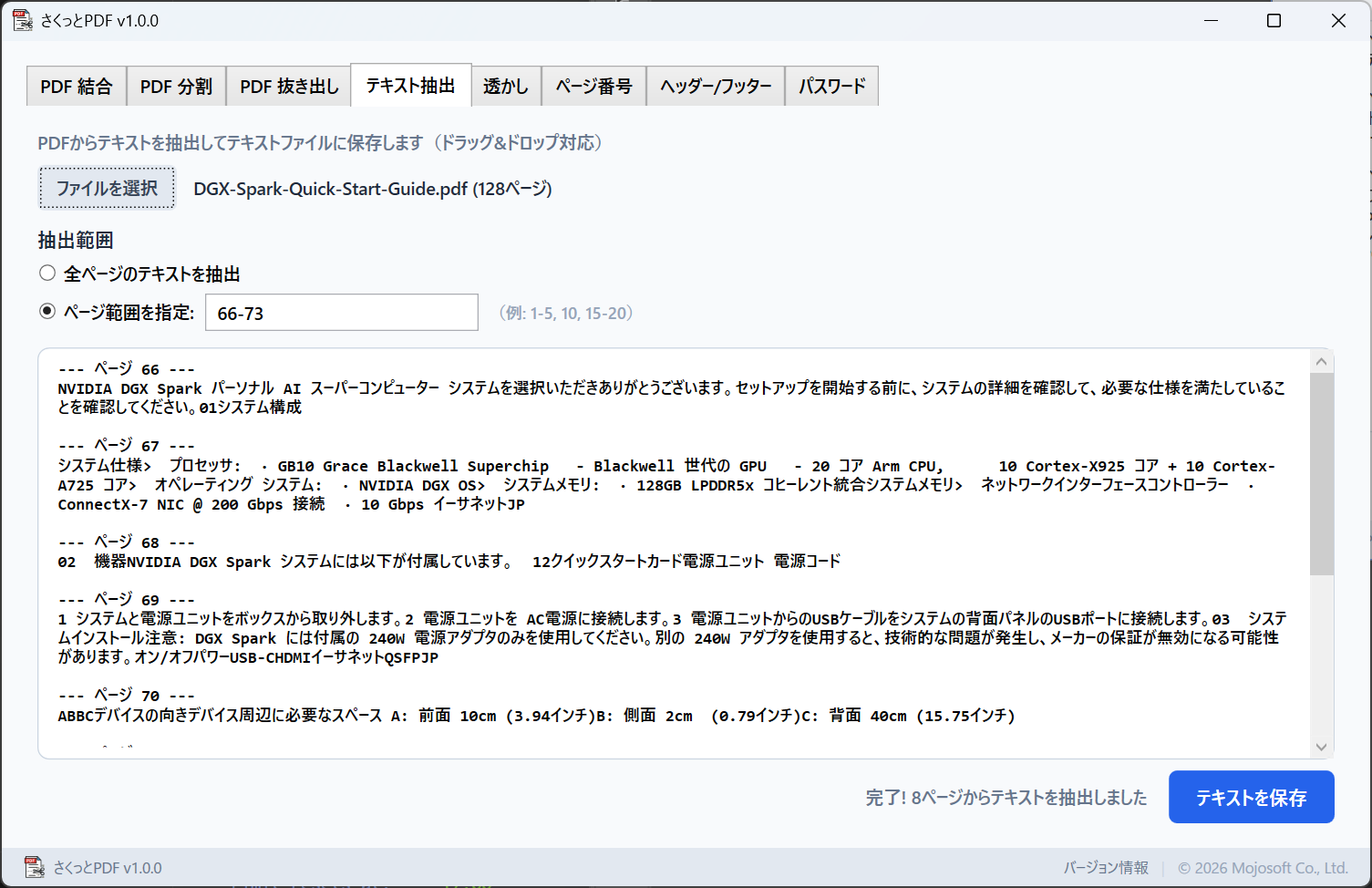Select the ヘッダー/フッター tab

click(x=715, y=85)
